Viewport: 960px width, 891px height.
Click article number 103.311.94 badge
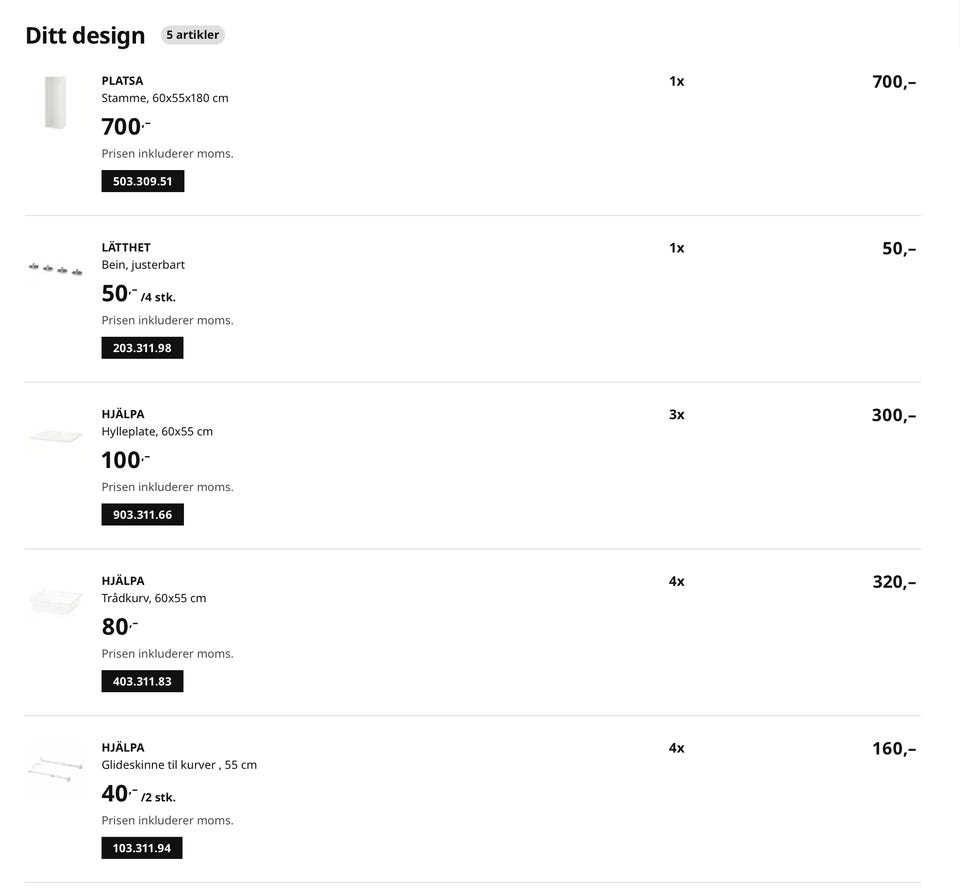click(141, 848)
